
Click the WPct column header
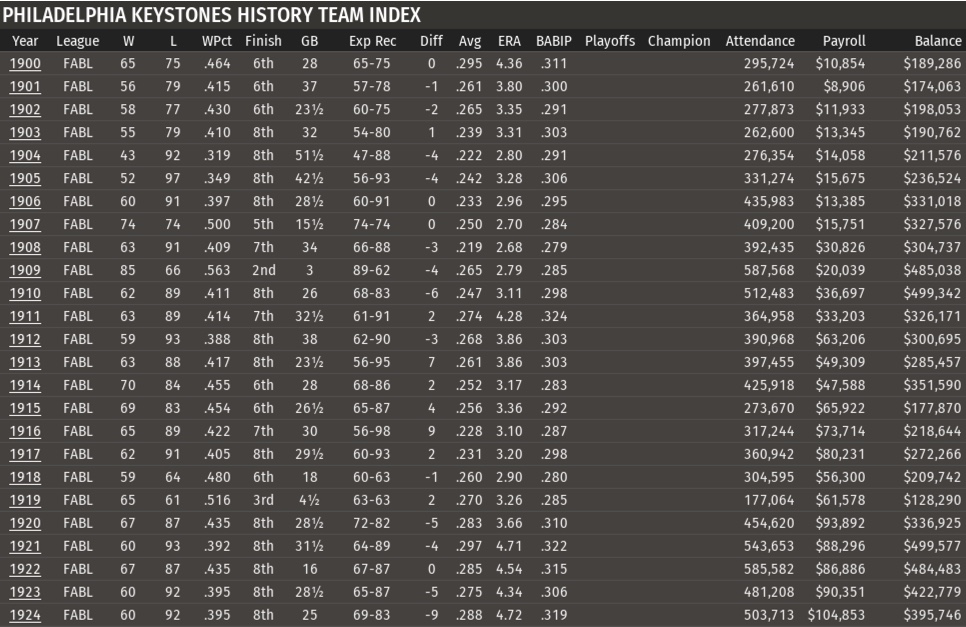(x=217, y=41)
